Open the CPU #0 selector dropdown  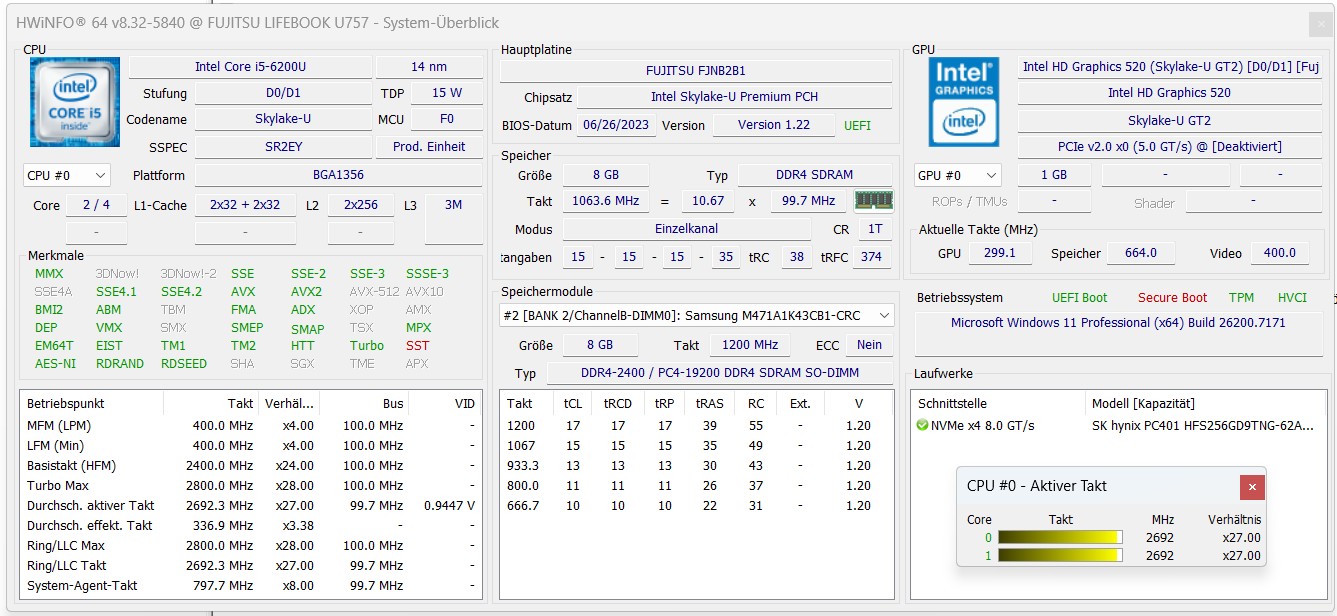tap(67, 176)
